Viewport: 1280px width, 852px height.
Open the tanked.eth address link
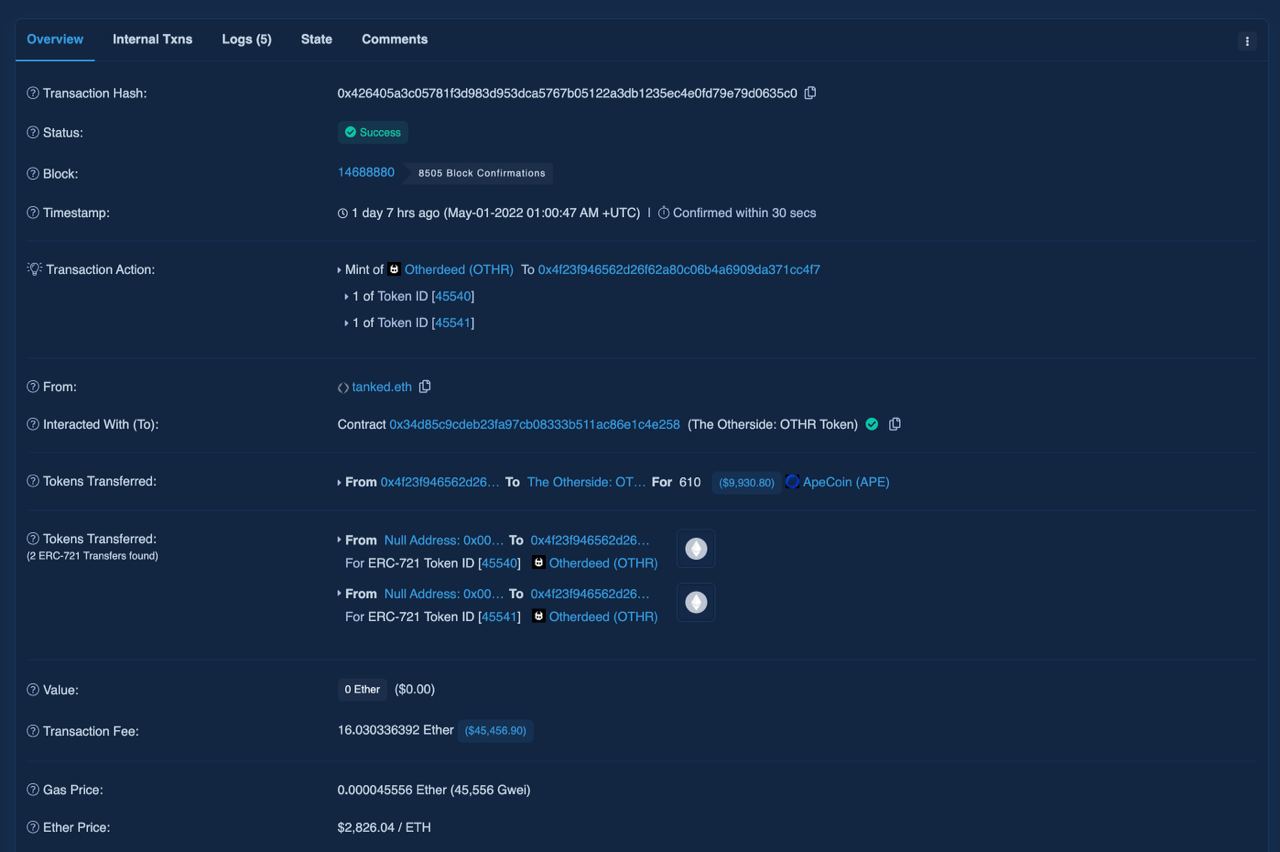[382, 387]
